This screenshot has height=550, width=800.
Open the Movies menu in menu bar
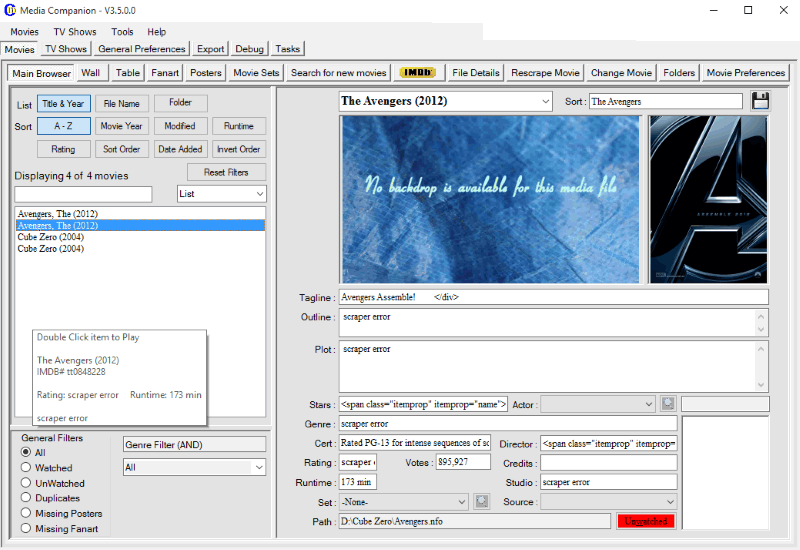pos(24,32)
